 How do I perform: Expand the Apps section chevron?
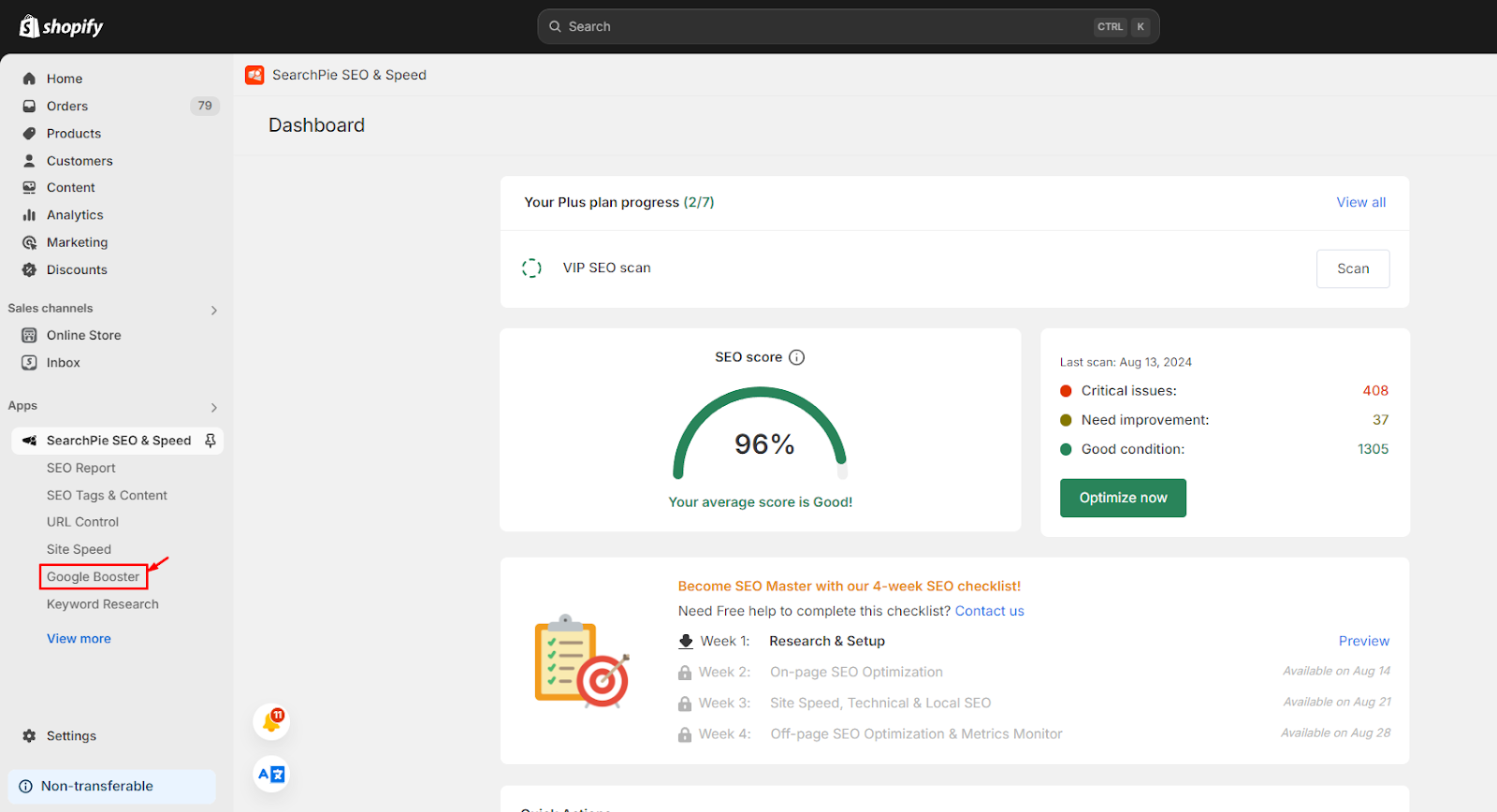tap(214, 407)
